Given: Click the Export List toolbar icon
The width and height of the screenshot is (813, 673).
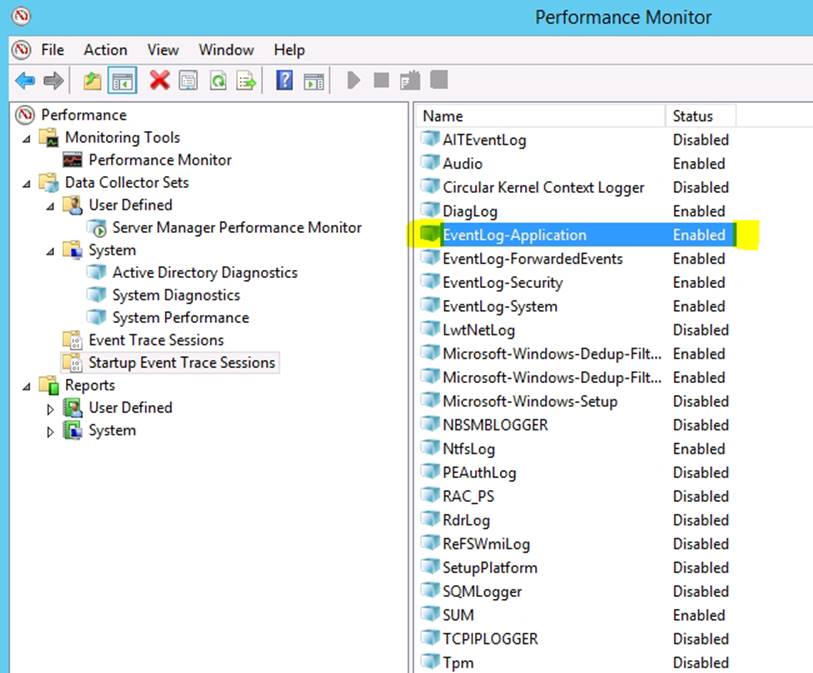Looking at the screenshot, I should pyautogui.click(x=246, y=81).
